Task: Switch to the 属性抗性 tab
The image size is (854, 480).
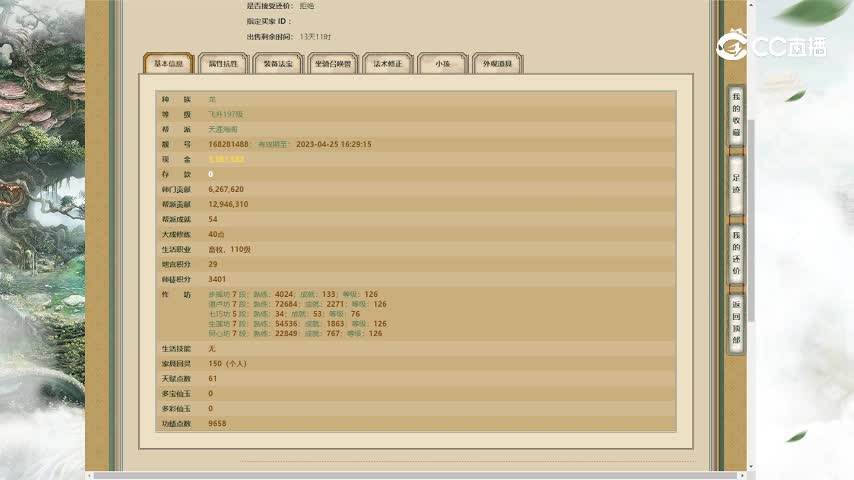Action: tap(223, 63)
